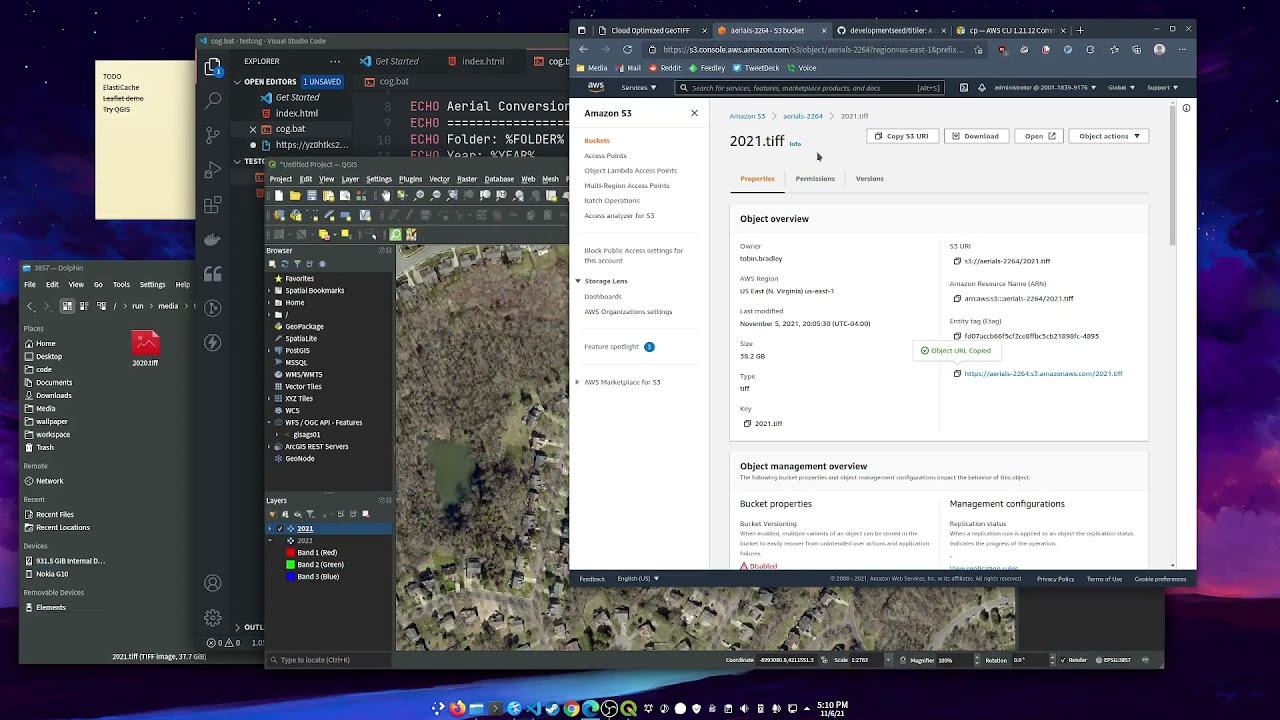Click the Download button
The height and width of the screenshot is (720, 1280).
975,136
